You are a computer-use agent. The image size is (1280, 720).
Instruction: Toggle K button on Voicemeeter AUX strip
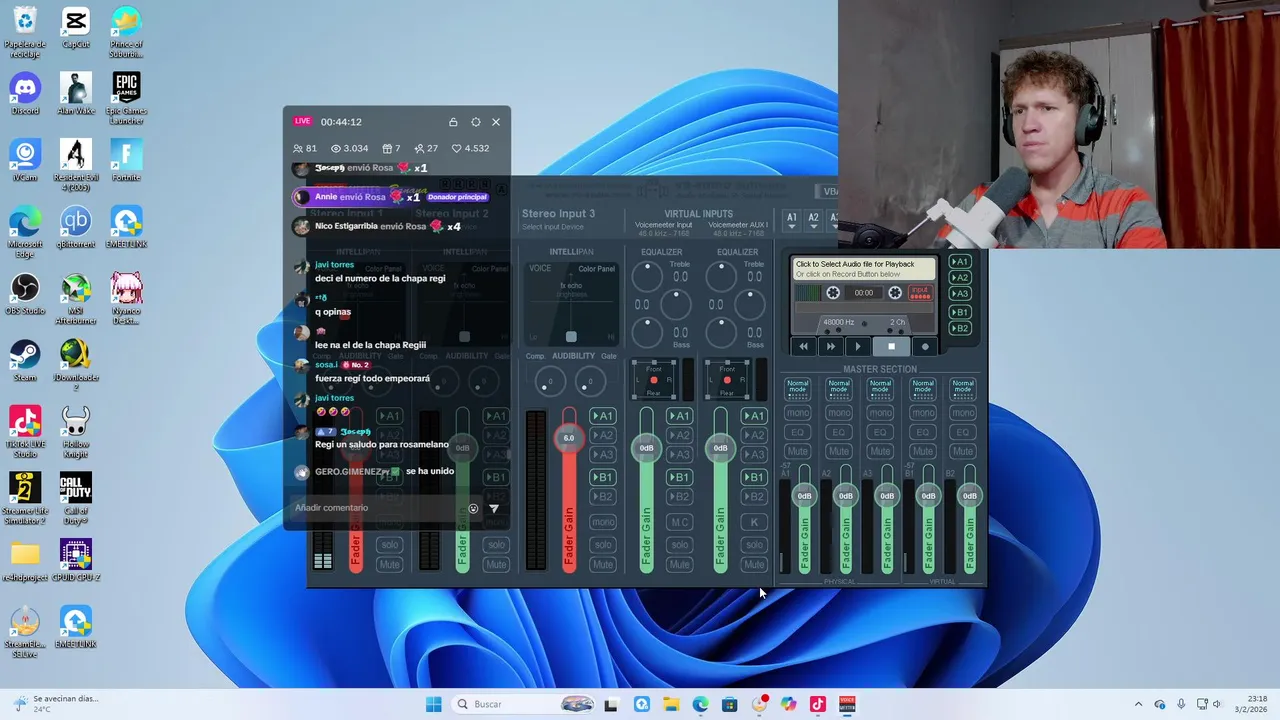coord(754,522)
